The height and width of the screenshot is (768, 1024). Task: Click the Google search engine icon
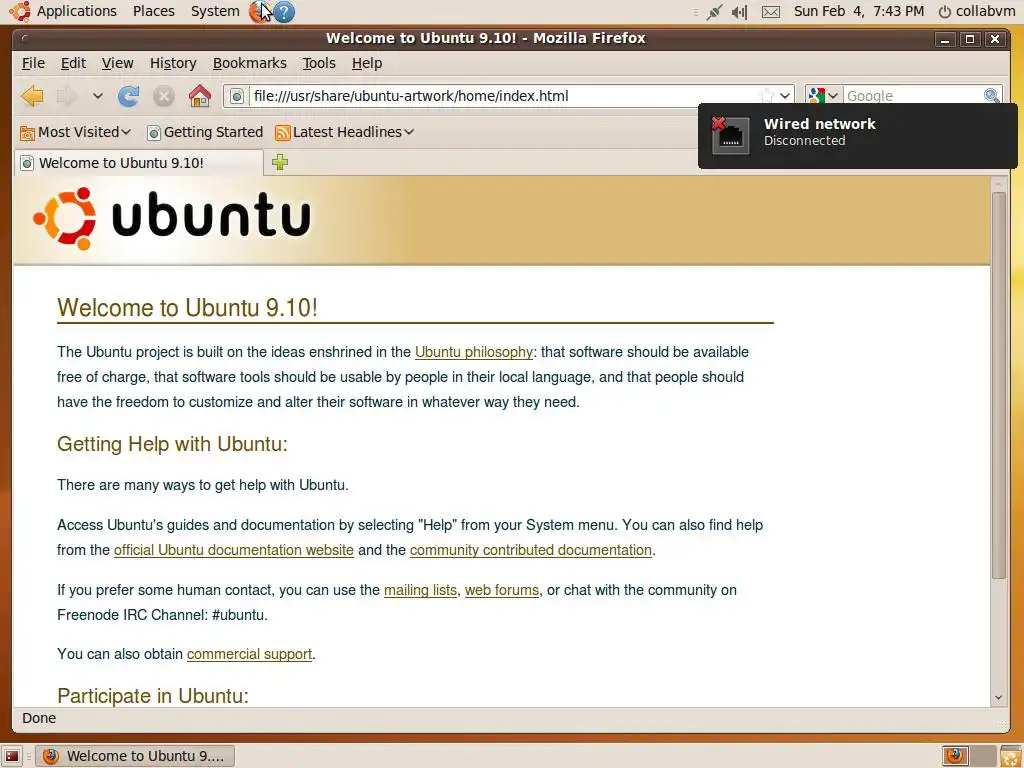click(x=816, y=96)
